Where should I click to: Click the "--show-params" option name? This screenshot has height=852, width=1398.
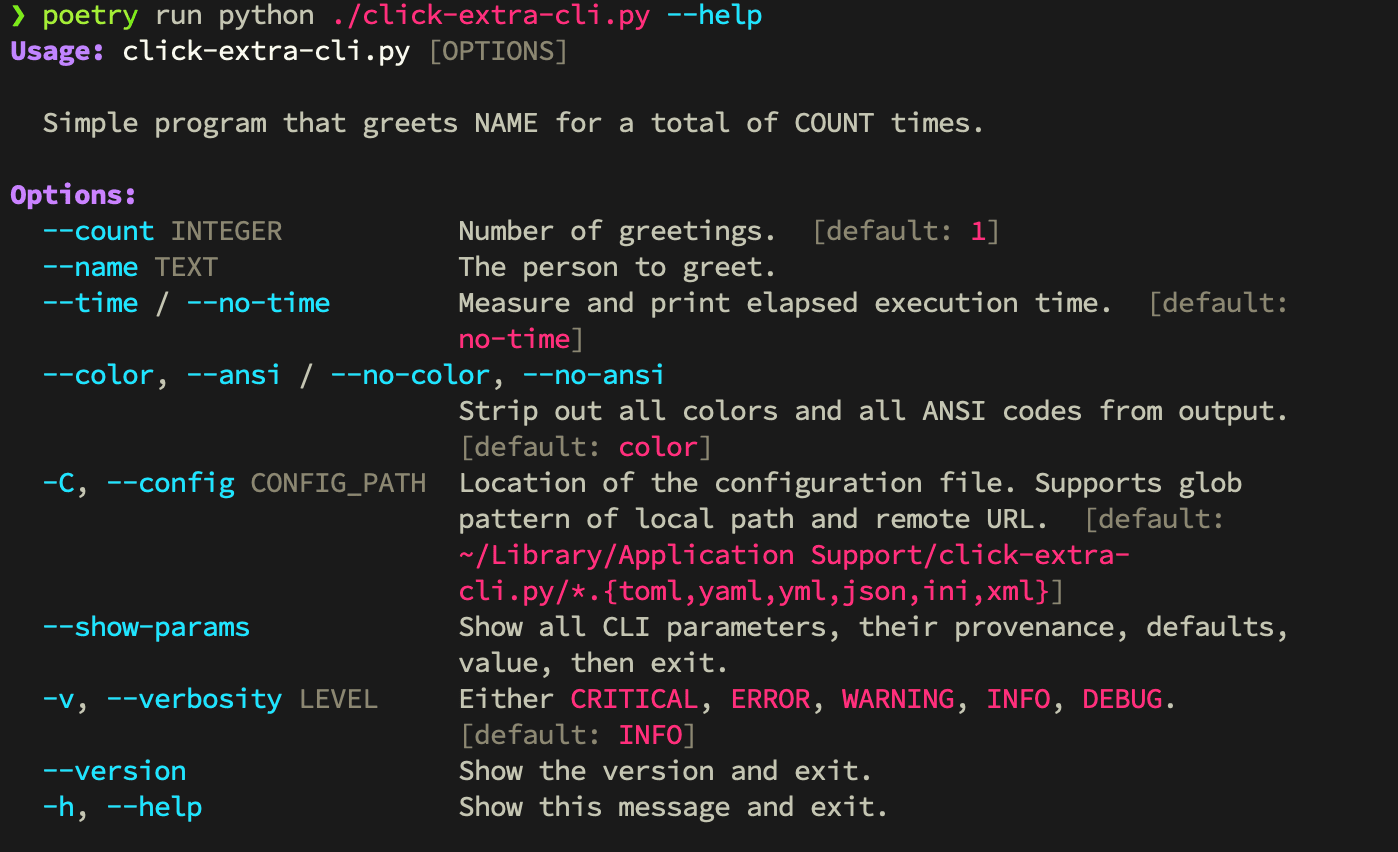(146, 627)
